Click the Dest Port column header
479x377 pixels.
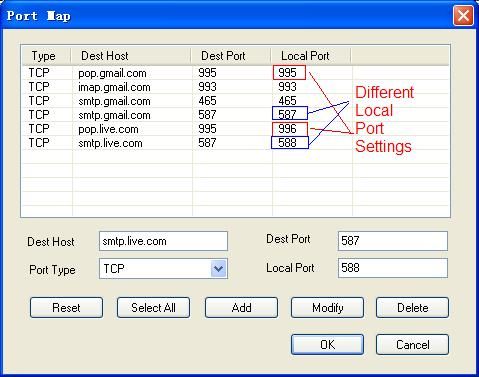[231, 56]
